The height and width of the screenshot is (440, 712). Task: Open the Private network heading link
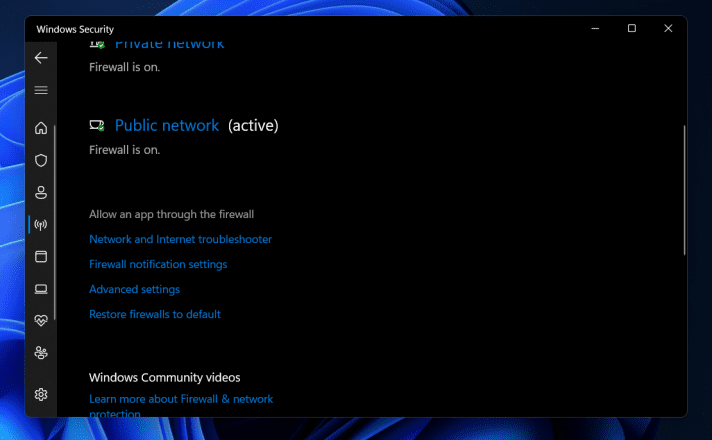[x=169, y=45]
